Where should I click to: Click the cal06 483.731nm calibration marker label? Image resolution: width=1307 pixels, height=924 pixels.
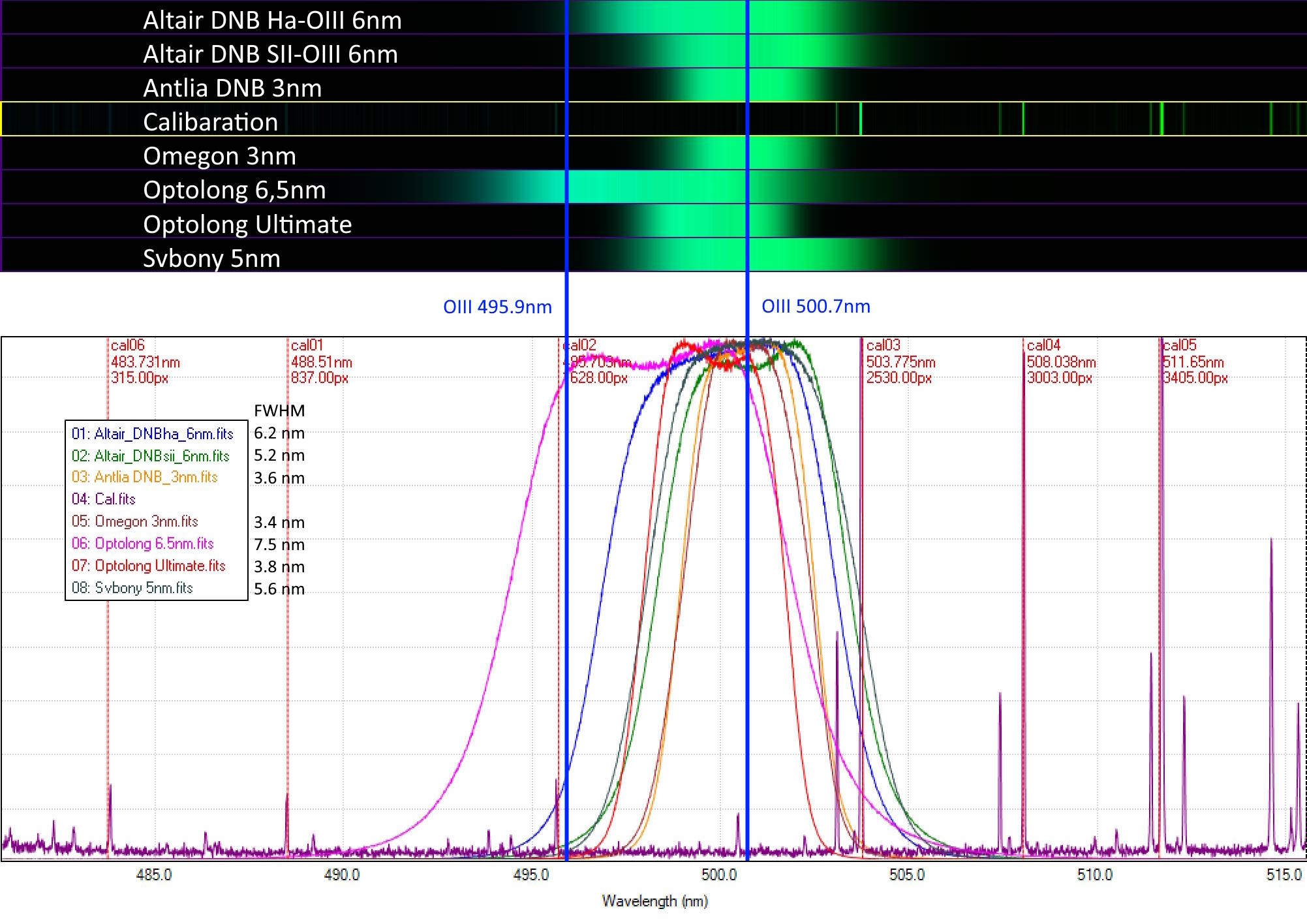[144, 362]
